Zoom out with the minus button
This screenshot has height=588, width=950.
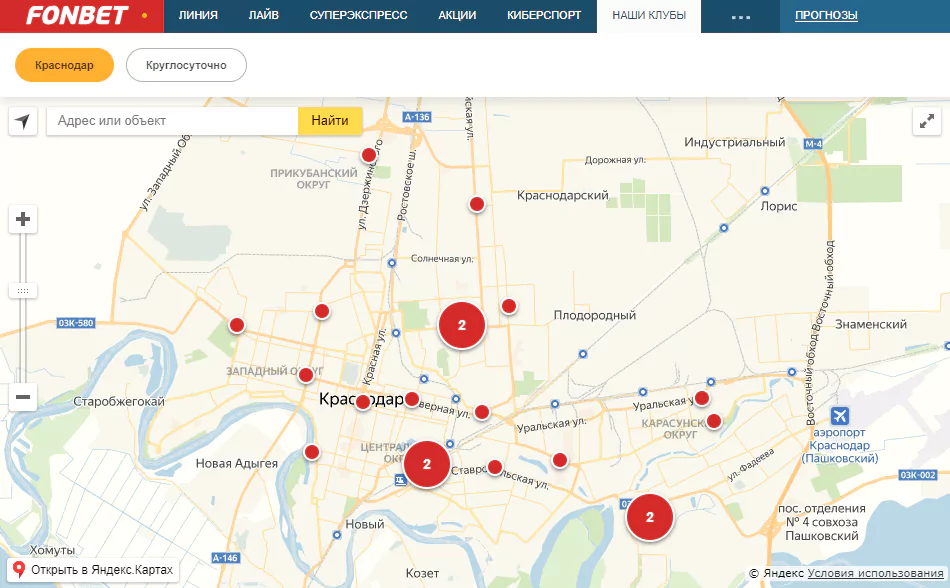pyautogui.click(x=23, y=397)
